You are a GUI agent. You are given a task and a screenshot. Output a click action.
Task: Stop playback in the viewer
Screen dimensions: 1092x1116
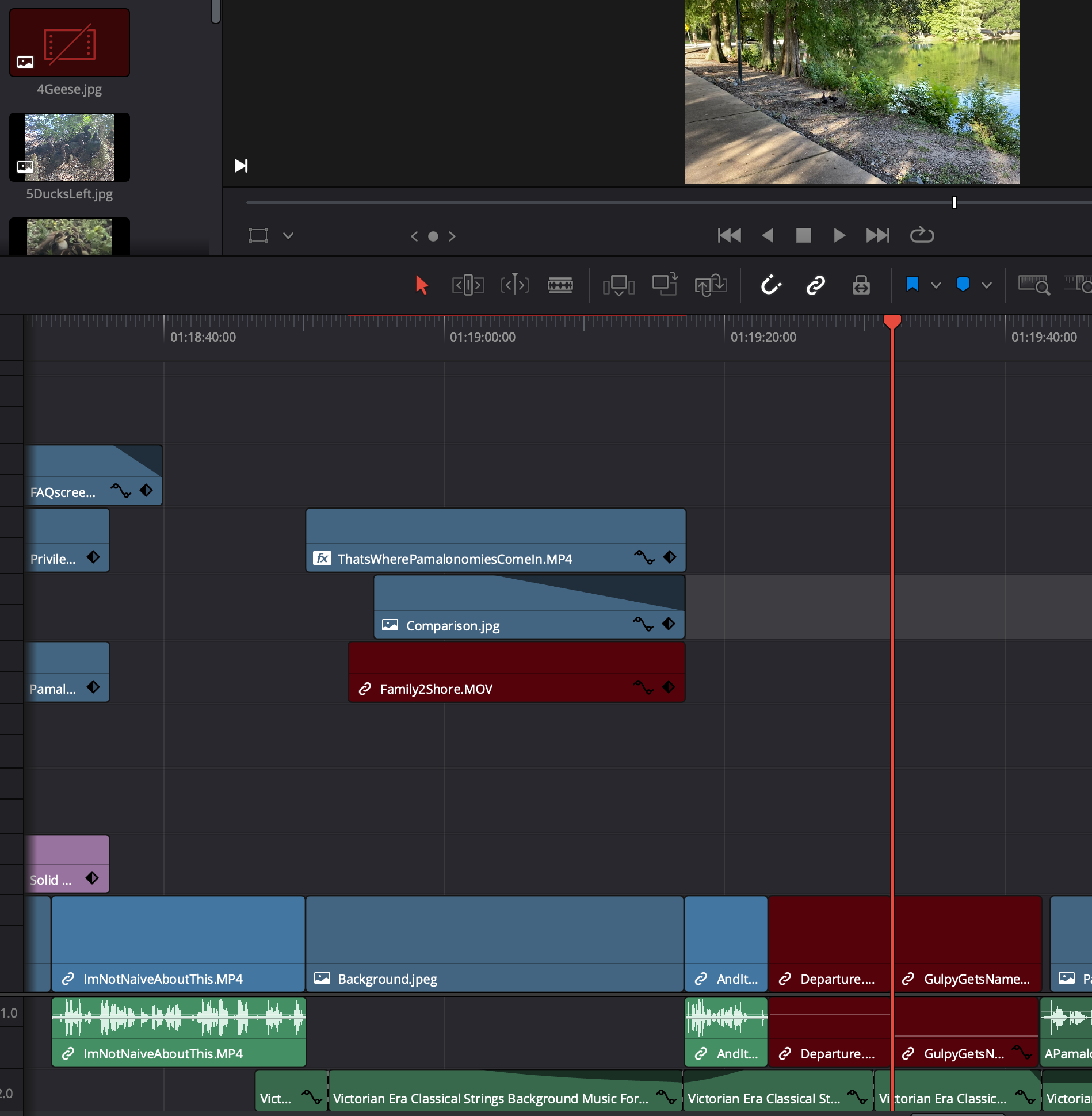point(803,235)
